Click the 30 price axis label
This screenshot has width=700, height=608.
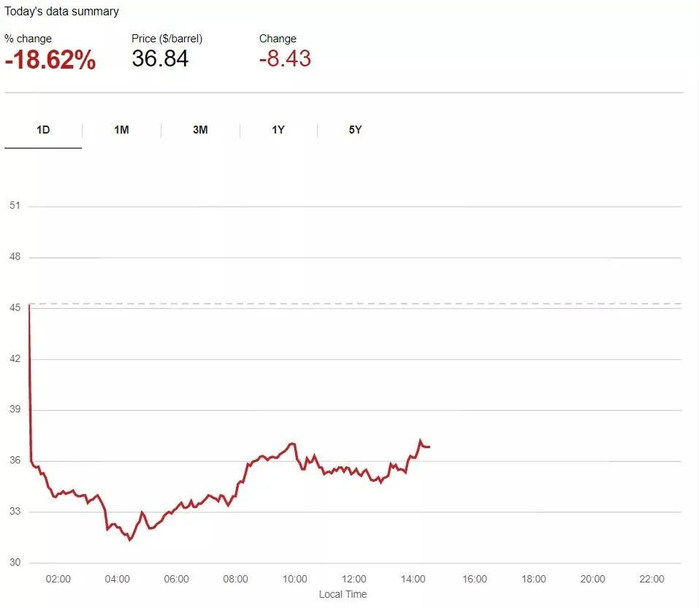[14, 562]
